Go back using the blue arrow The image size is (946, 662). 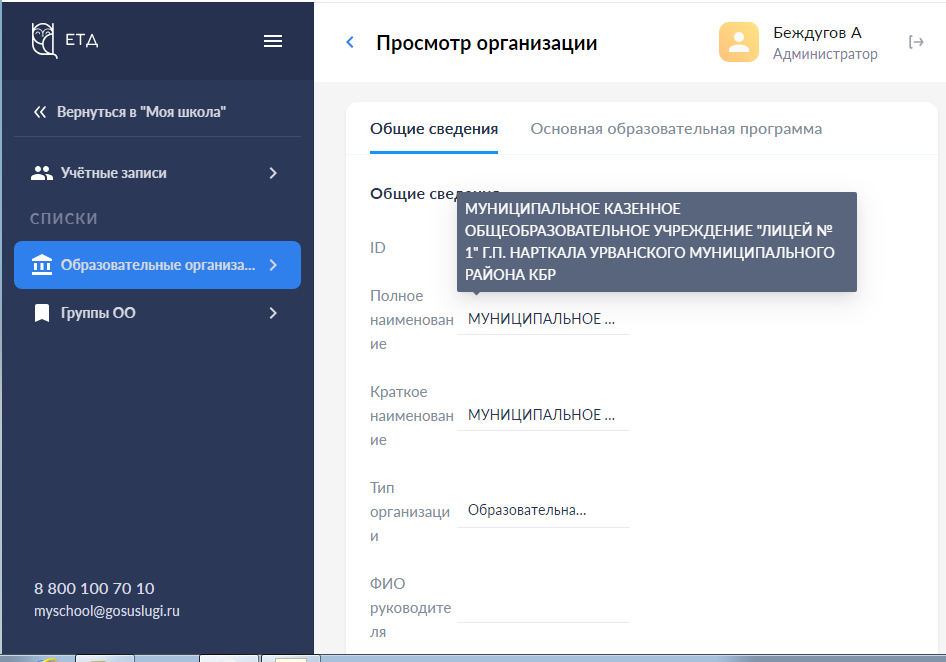(350, 42)
